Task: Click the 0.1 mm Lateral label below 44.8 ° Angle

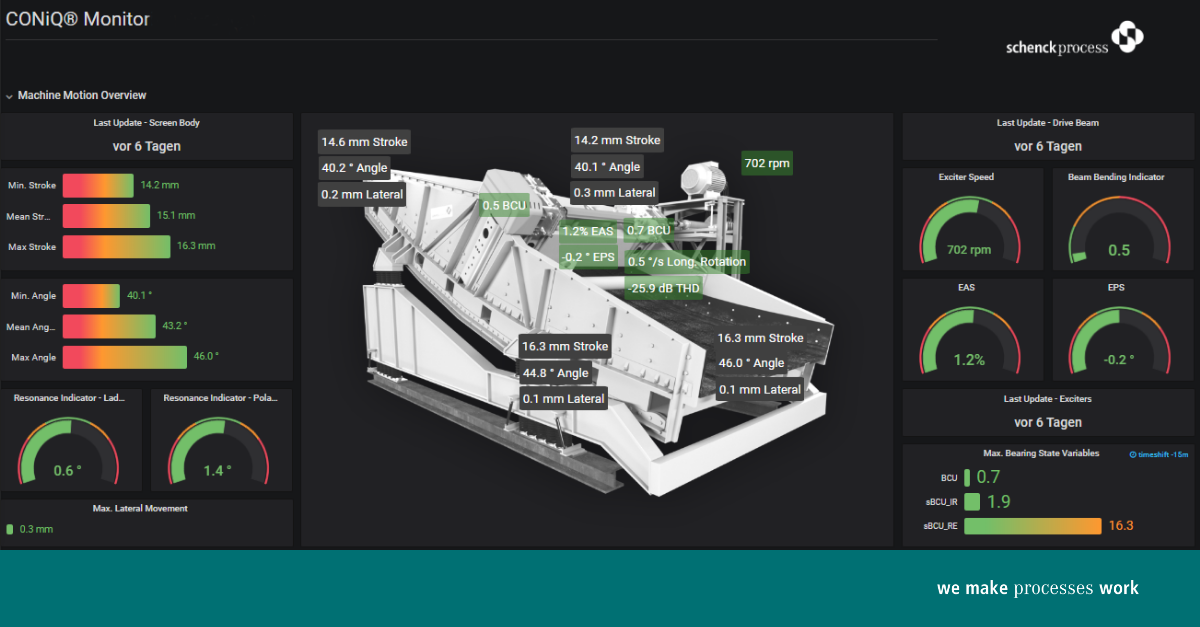Action: [564, 398]
